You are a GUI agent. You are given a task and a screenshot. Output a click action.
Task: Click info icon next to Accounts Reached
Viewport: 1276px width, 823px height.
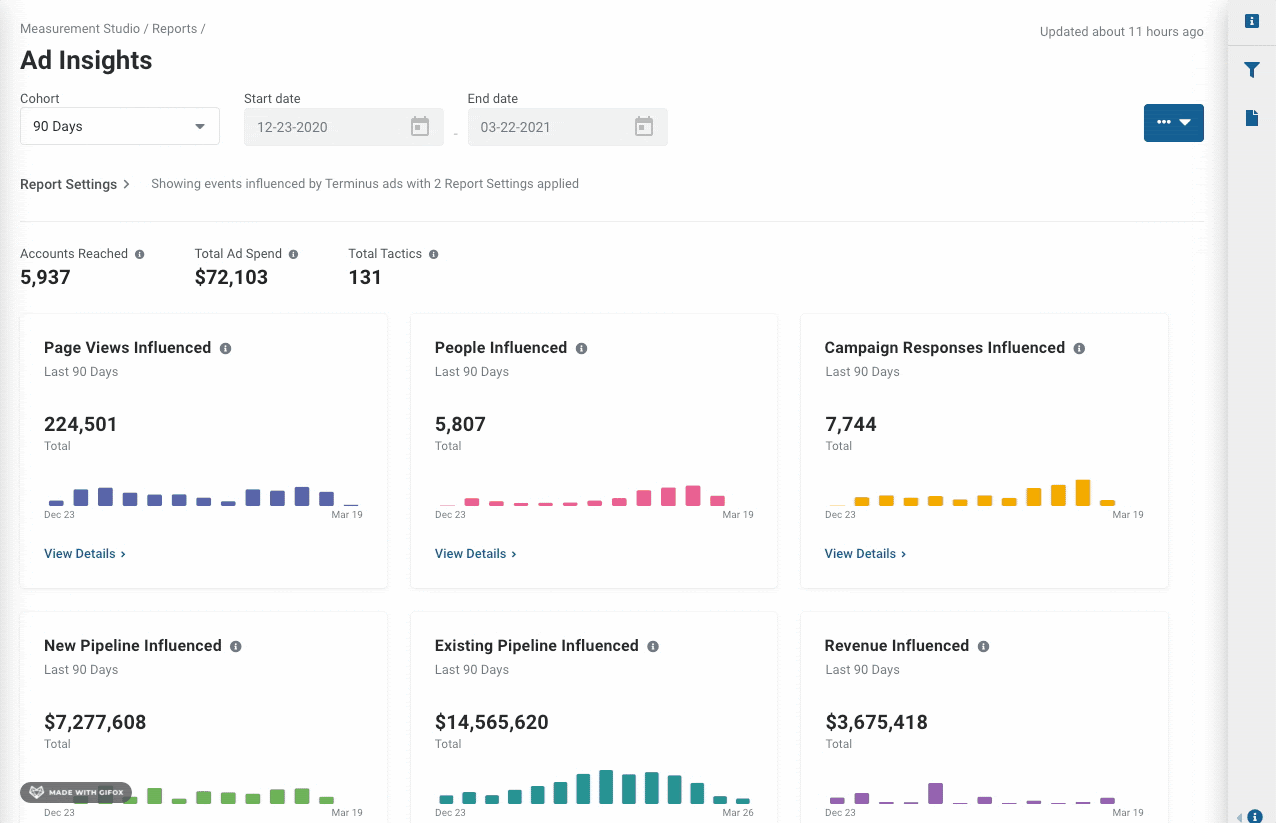pyautogui.click(x=140, y=254)
